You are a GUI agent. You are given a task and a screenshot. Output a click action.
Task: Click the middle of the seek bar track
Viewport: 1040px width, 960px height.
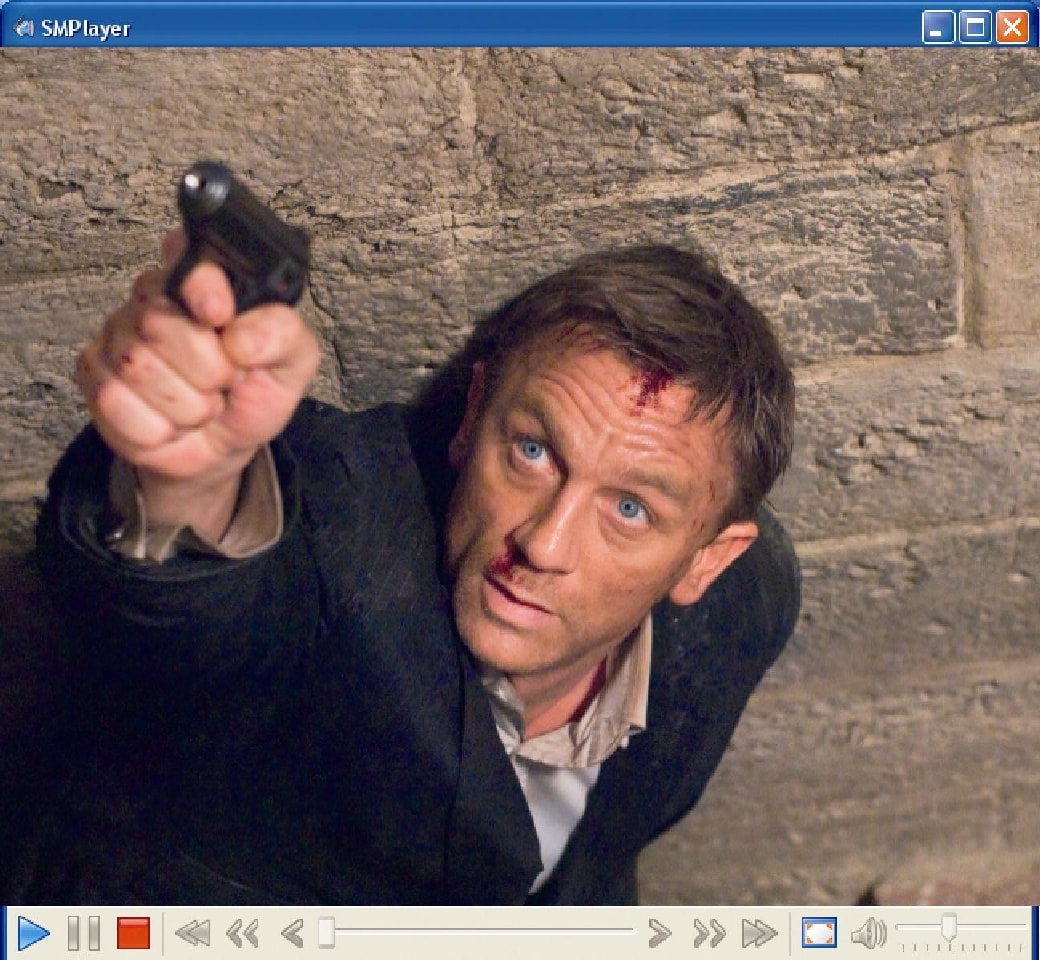click(478, 931)
